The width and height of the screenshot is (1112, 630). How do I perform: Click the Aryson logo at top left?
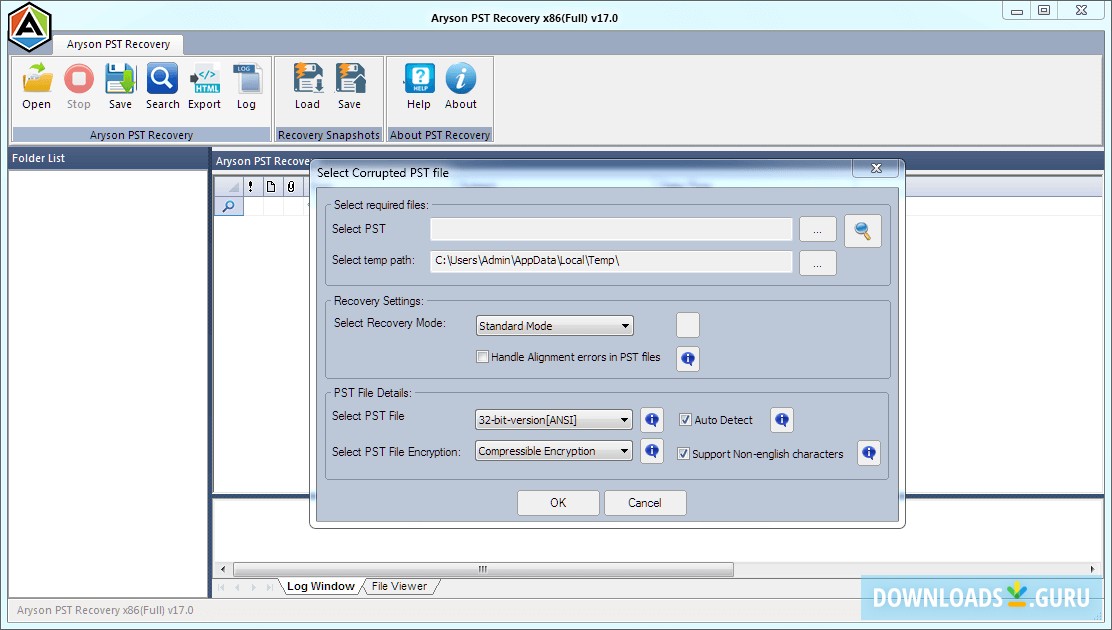coord(29,27)
